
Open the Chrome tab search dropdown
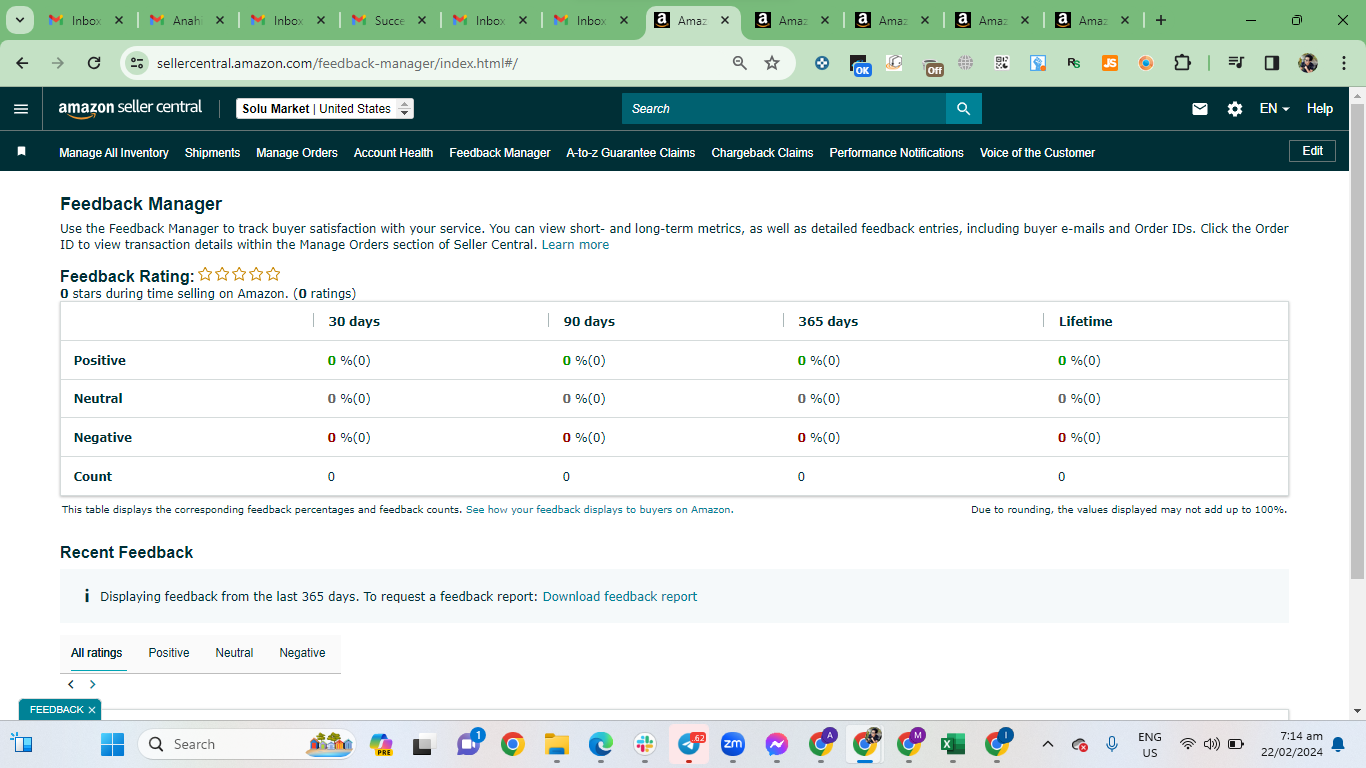(19, 20)
